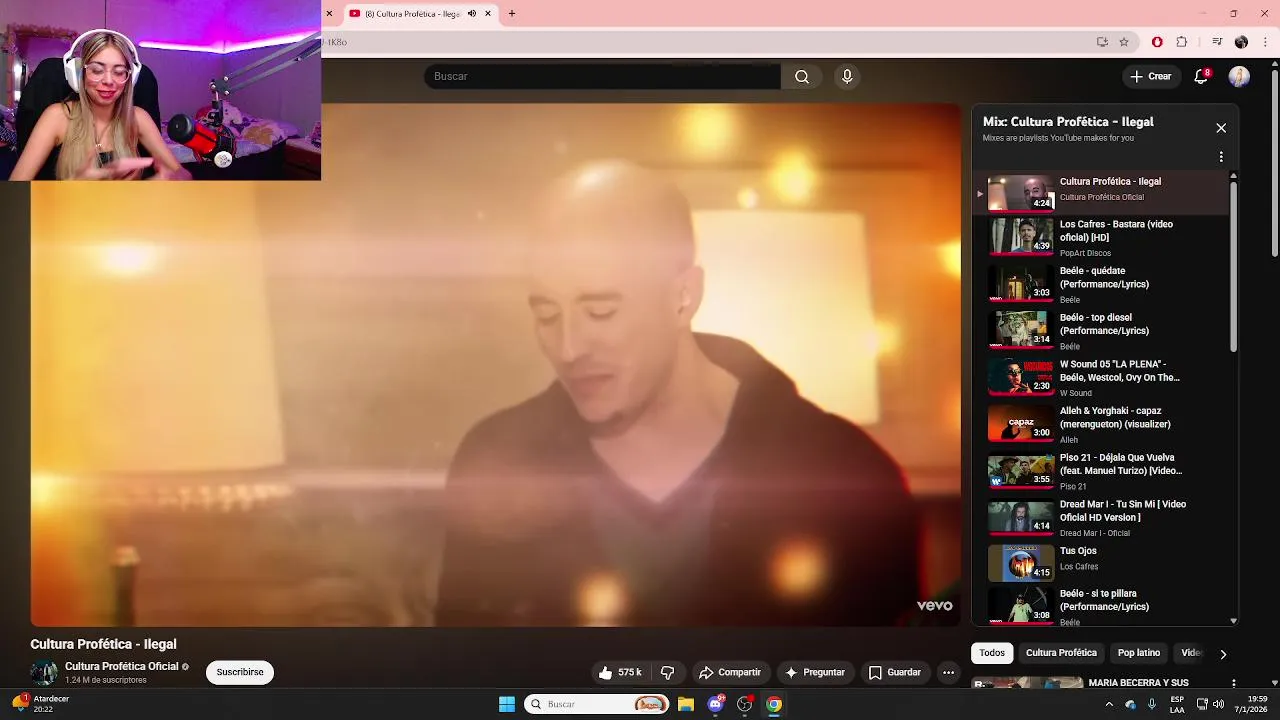
Task: Click the Preguntar button
Action: click(815, 672)
